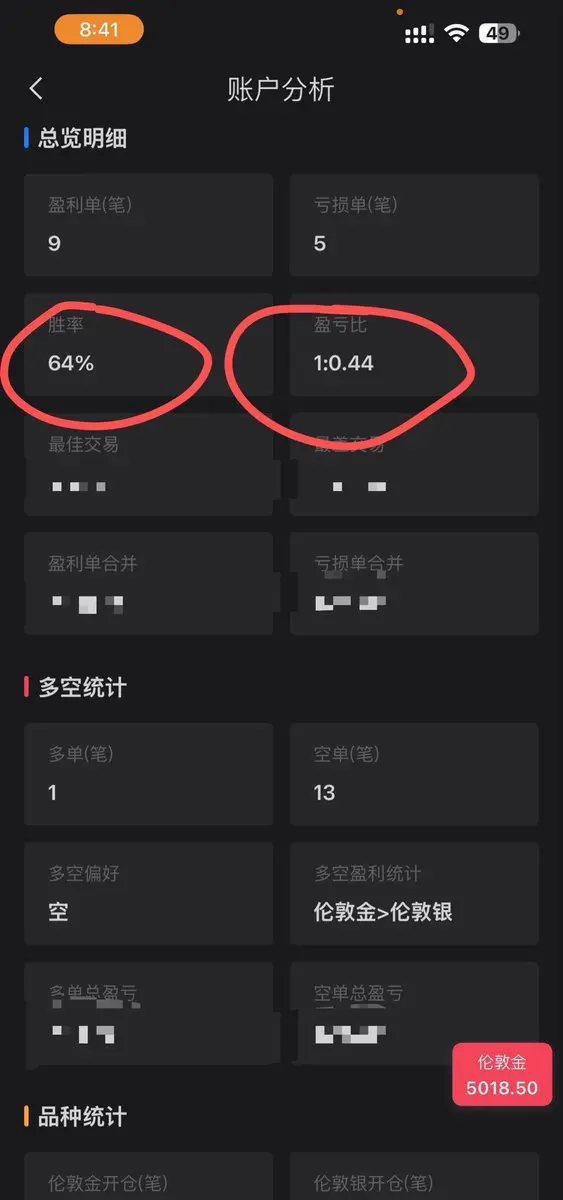
Task: Tap the Wi-Fi status icon
Action: pyautogui.click(x=458, y=33)
